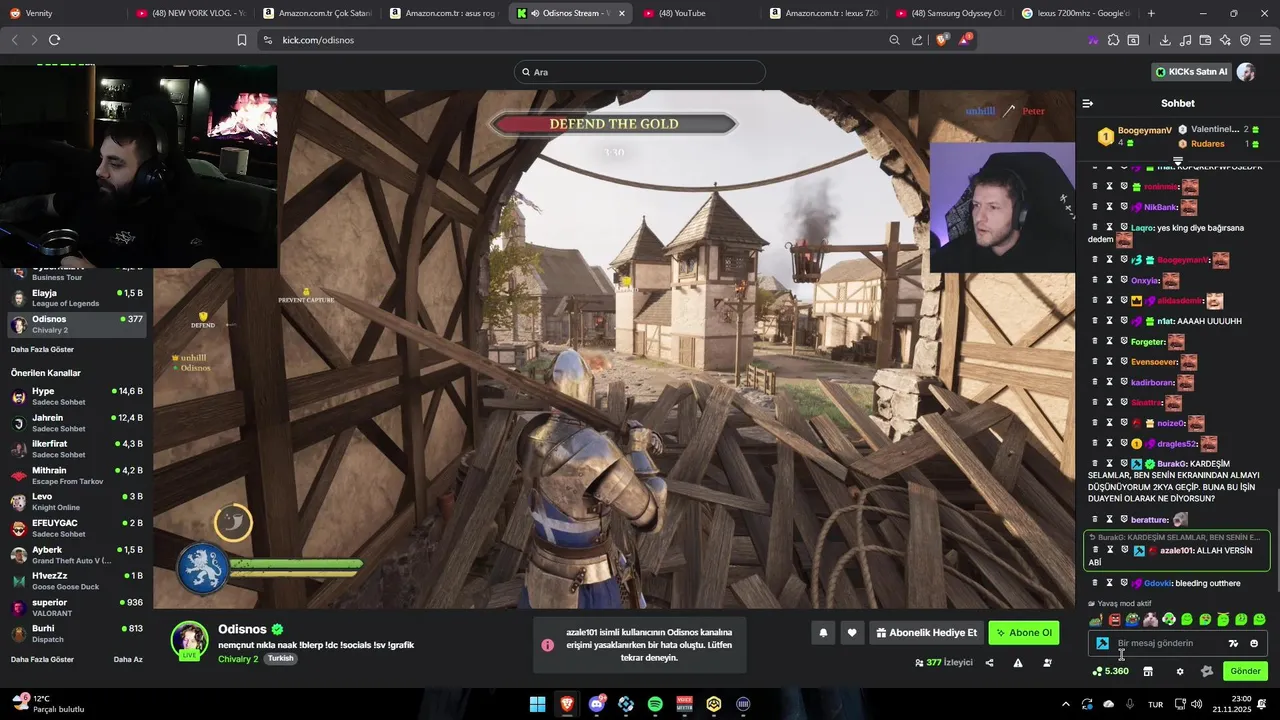Switch to the Amazon asus rog tab

click(441, 13)
